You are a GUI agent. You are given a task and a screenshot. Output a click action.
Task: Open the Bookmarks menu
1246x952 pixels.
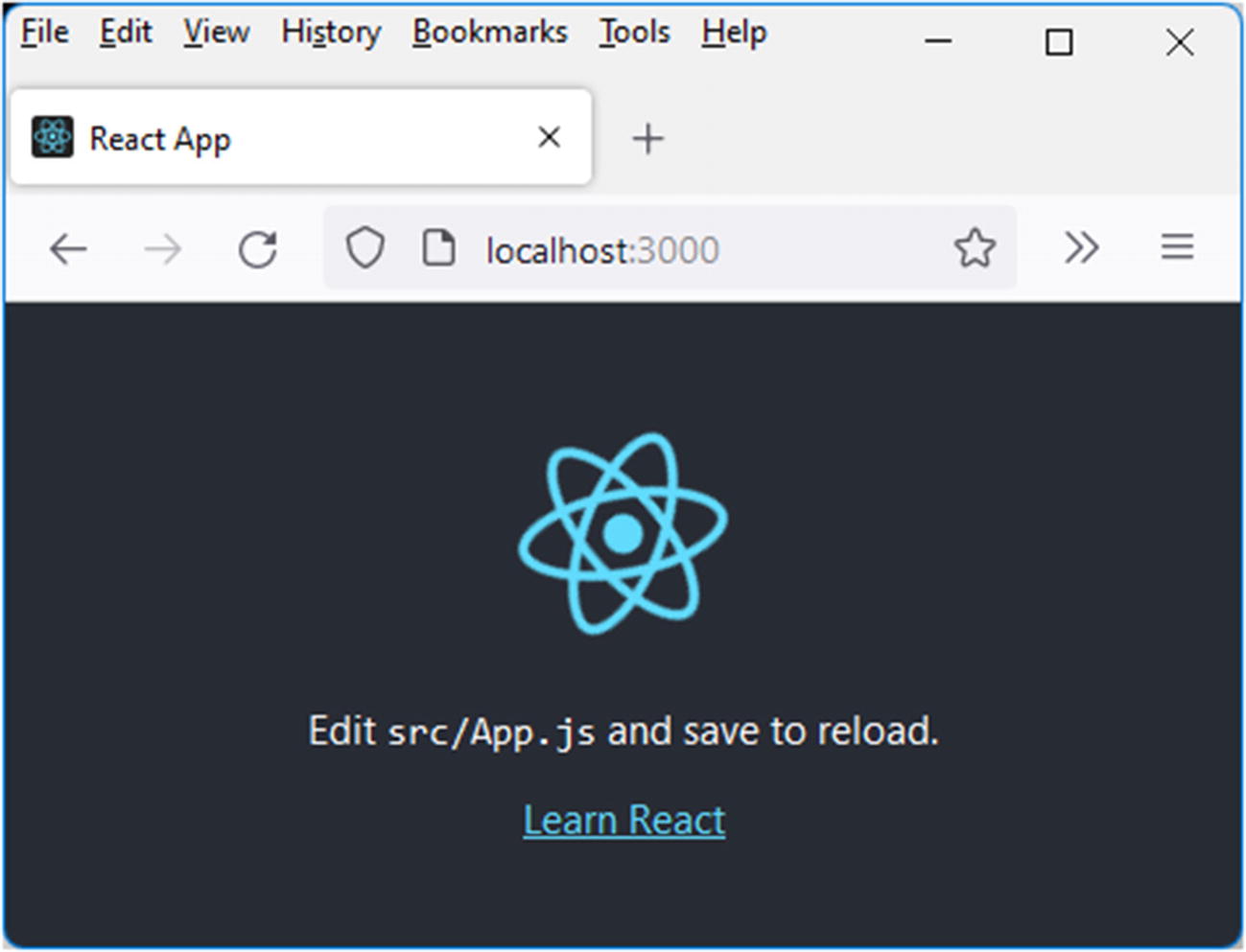[x=489, y=33]
